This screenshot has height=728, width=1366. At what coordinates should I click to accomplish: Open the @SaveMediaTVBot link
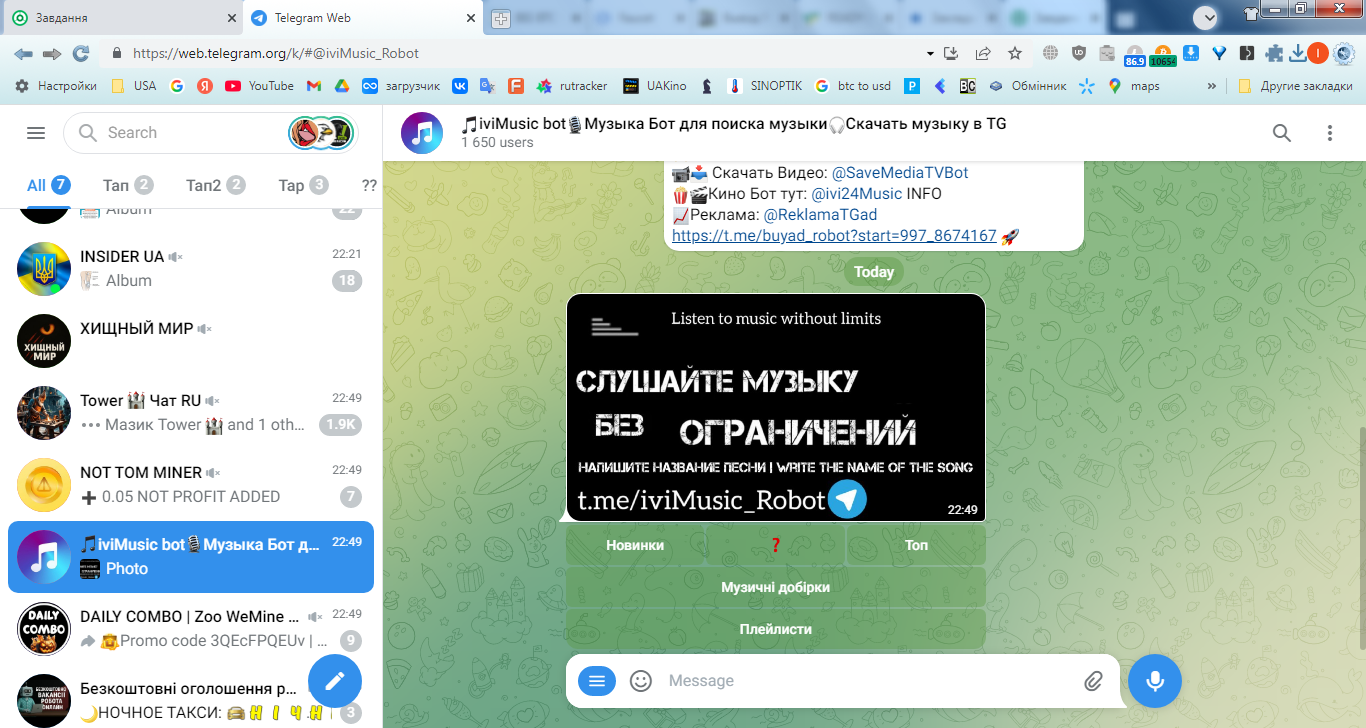(x=900, y=172)
